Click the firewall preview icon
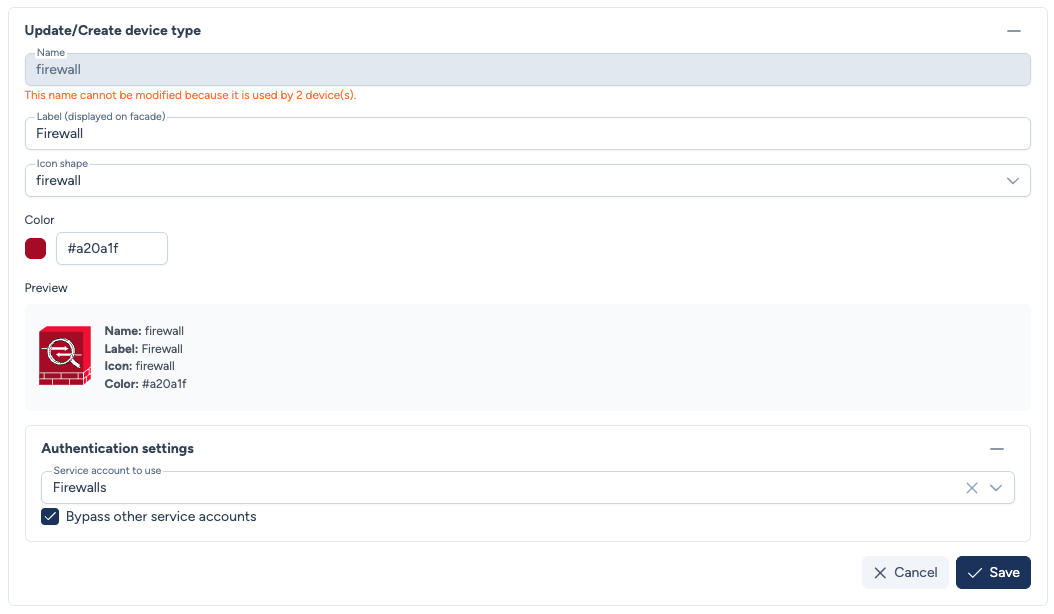 (65, 356)
